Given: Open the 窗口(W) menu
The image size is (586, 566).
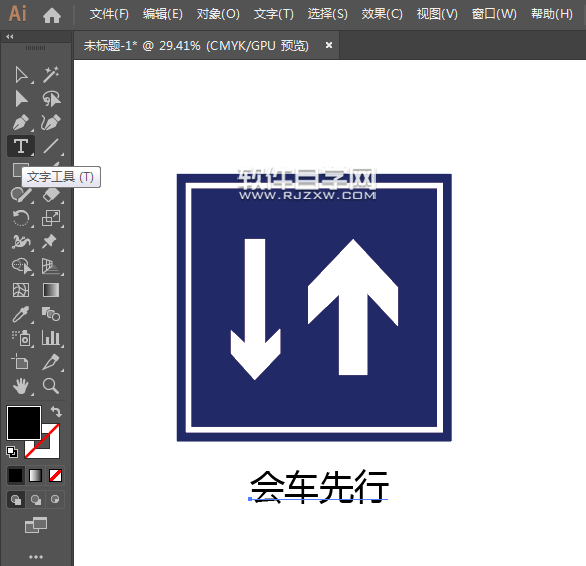Looking at the screenshot, I should tap(494, 14).
